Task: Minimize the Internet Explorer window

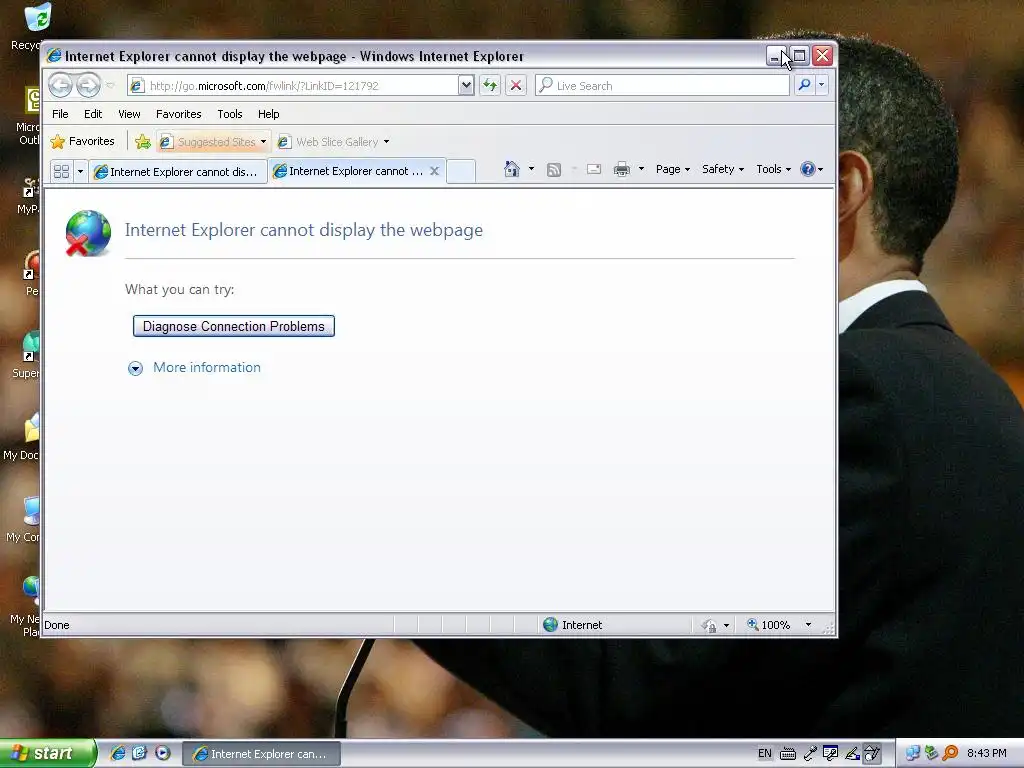Action: coord(776,56)
